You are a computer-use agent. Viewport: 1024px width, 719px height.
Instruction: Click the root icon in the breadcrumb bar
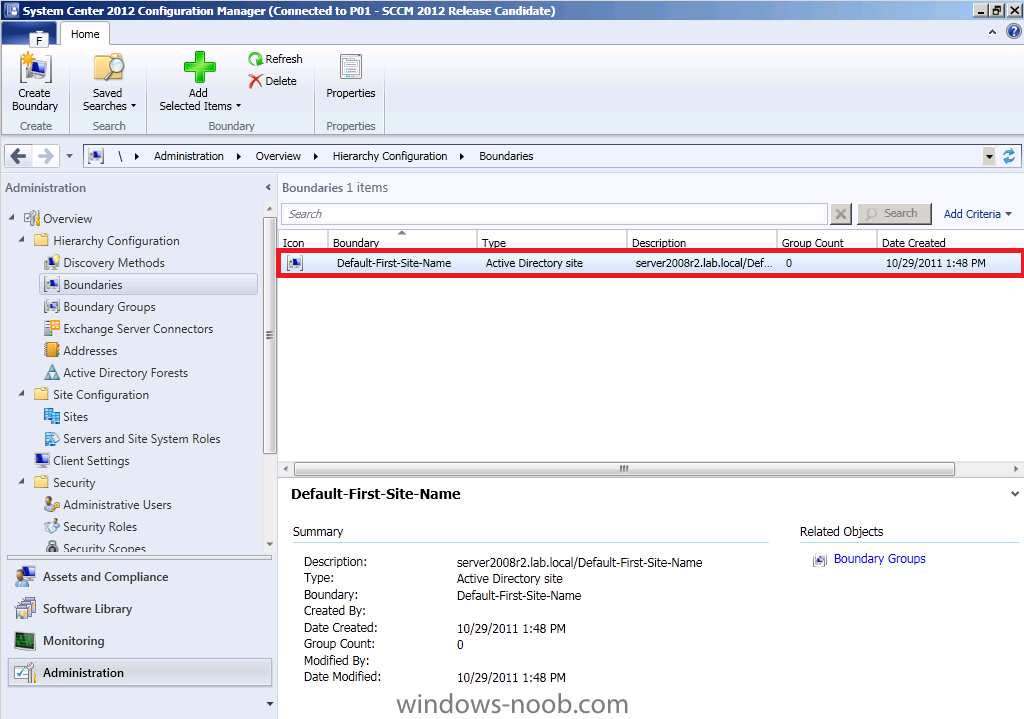tap(96, 156)
